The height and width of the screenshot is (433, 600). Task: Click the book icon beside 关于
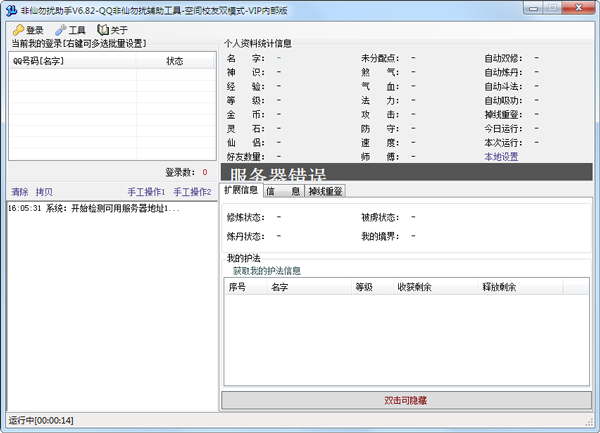point(103,30)
